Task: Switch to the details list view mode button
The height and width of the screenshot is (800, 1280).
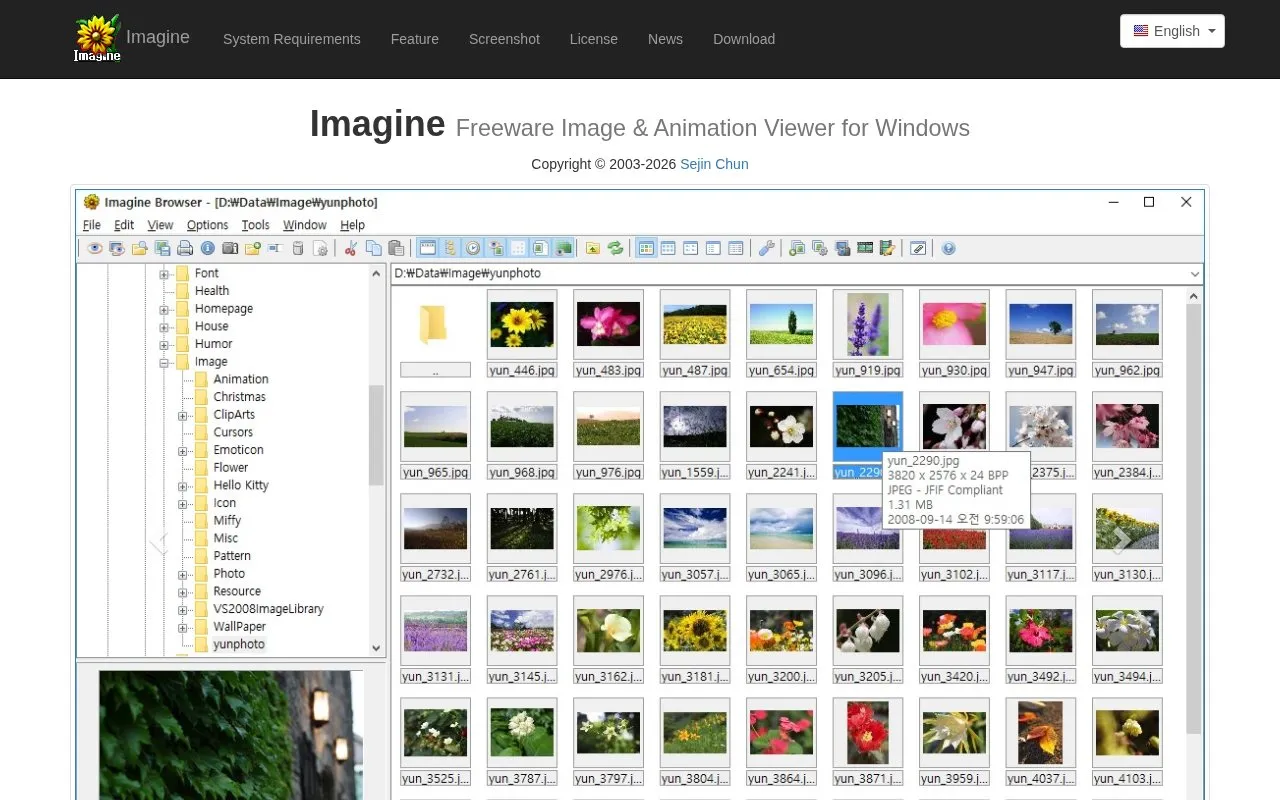Action: click(x=735, y=248)
